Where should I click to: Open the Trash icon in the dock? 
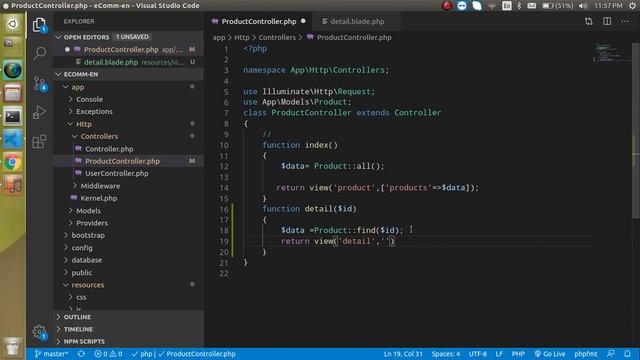tap(13, 347)
